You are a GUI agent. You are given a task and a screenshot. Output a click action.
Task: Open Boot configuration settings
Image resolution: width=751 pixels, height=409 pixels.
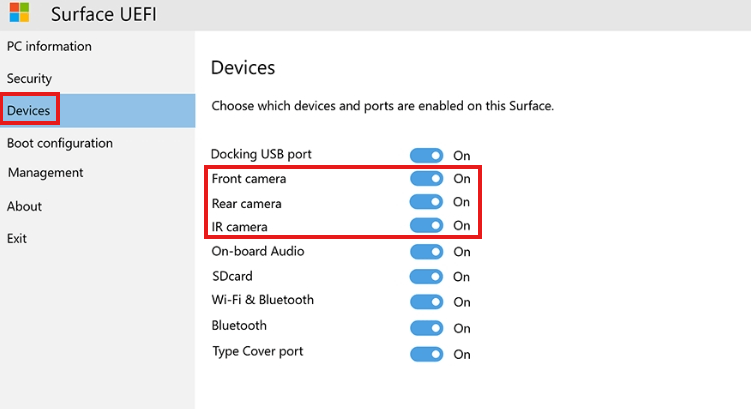(x=60, y=143)
